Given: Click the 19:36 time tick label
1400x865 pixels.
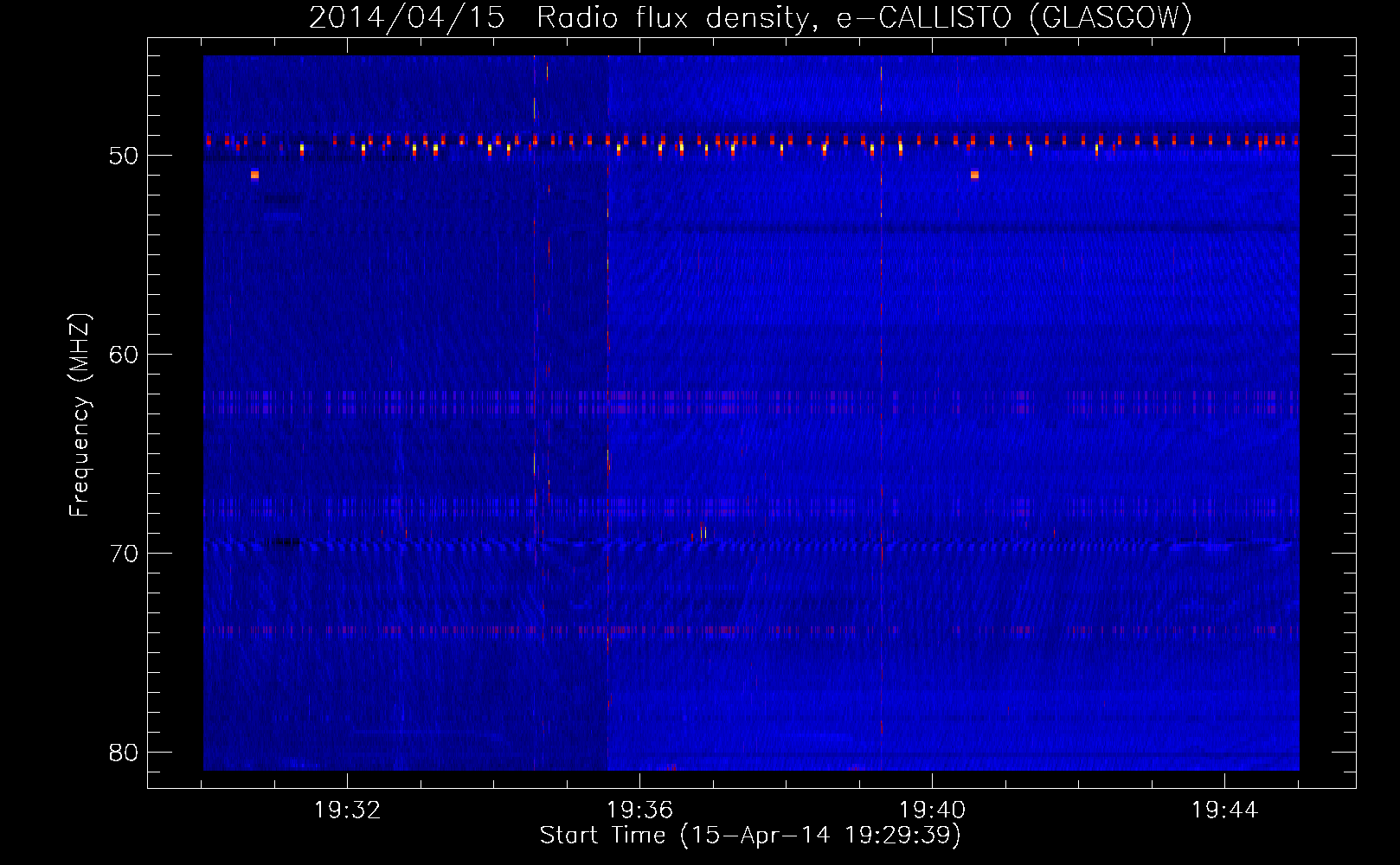Looking at the screenshot, I should 639,811.
